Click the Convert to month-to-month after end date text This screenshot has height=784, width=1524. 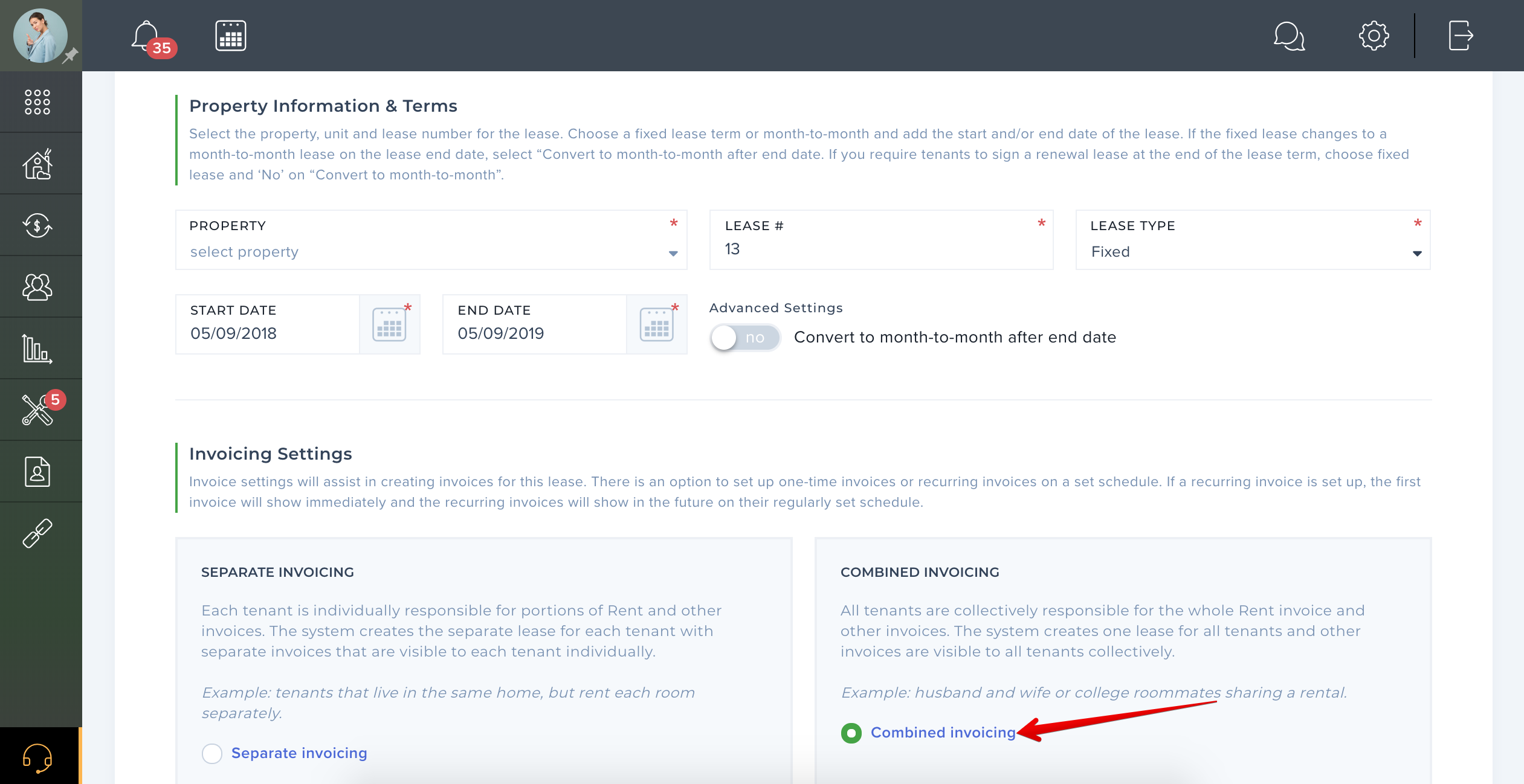[955, 337]
